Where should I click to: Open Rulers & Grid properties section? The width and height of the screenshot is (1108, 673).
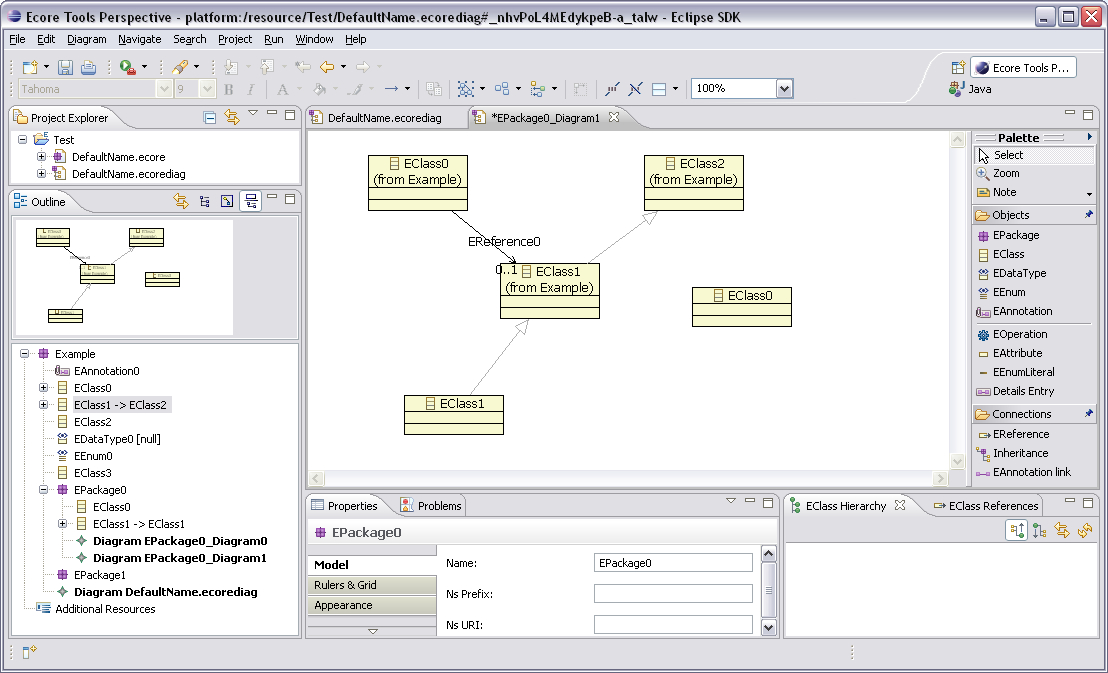[372, 585]
